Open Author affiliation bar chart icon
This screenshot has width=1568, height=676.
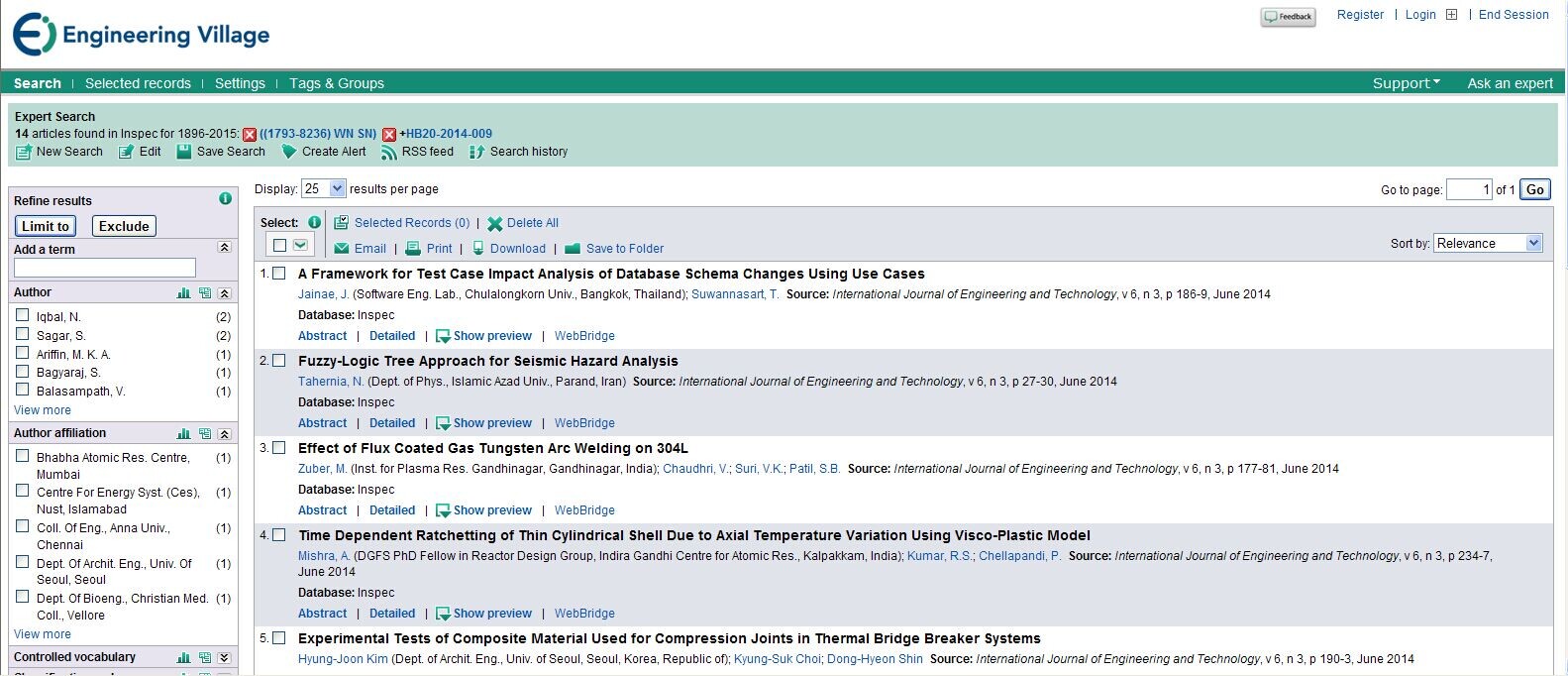[x=183, y=433]
